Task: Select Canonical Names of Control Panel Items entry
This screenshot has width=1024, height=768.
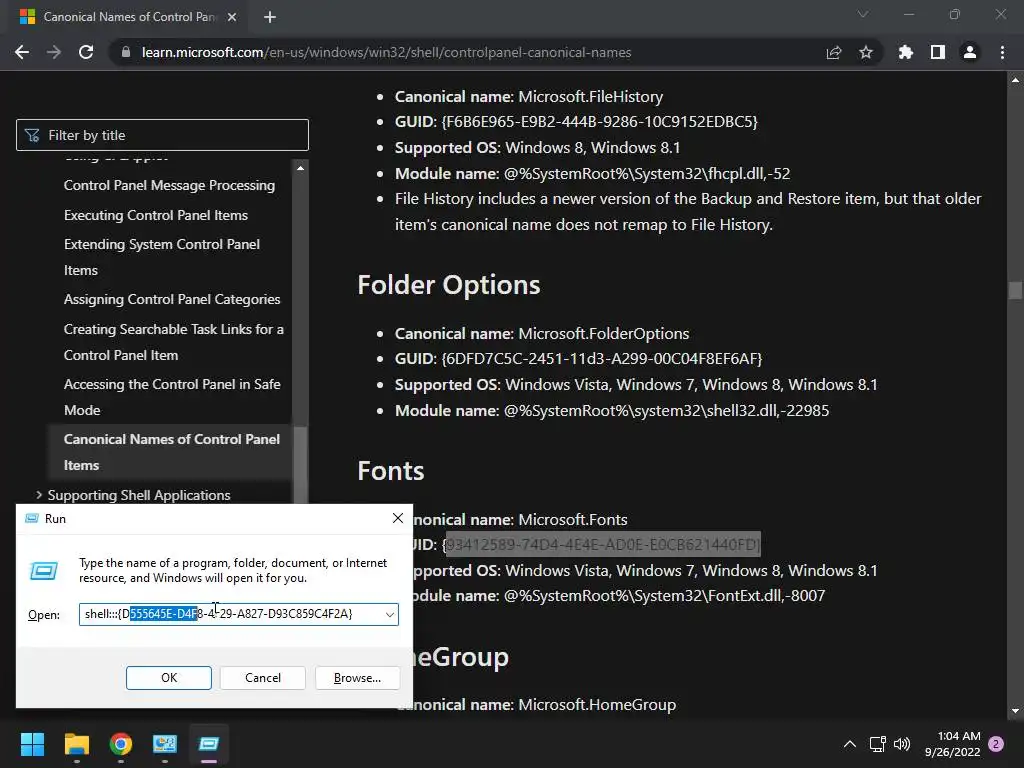Action: (x=172, y=452)
